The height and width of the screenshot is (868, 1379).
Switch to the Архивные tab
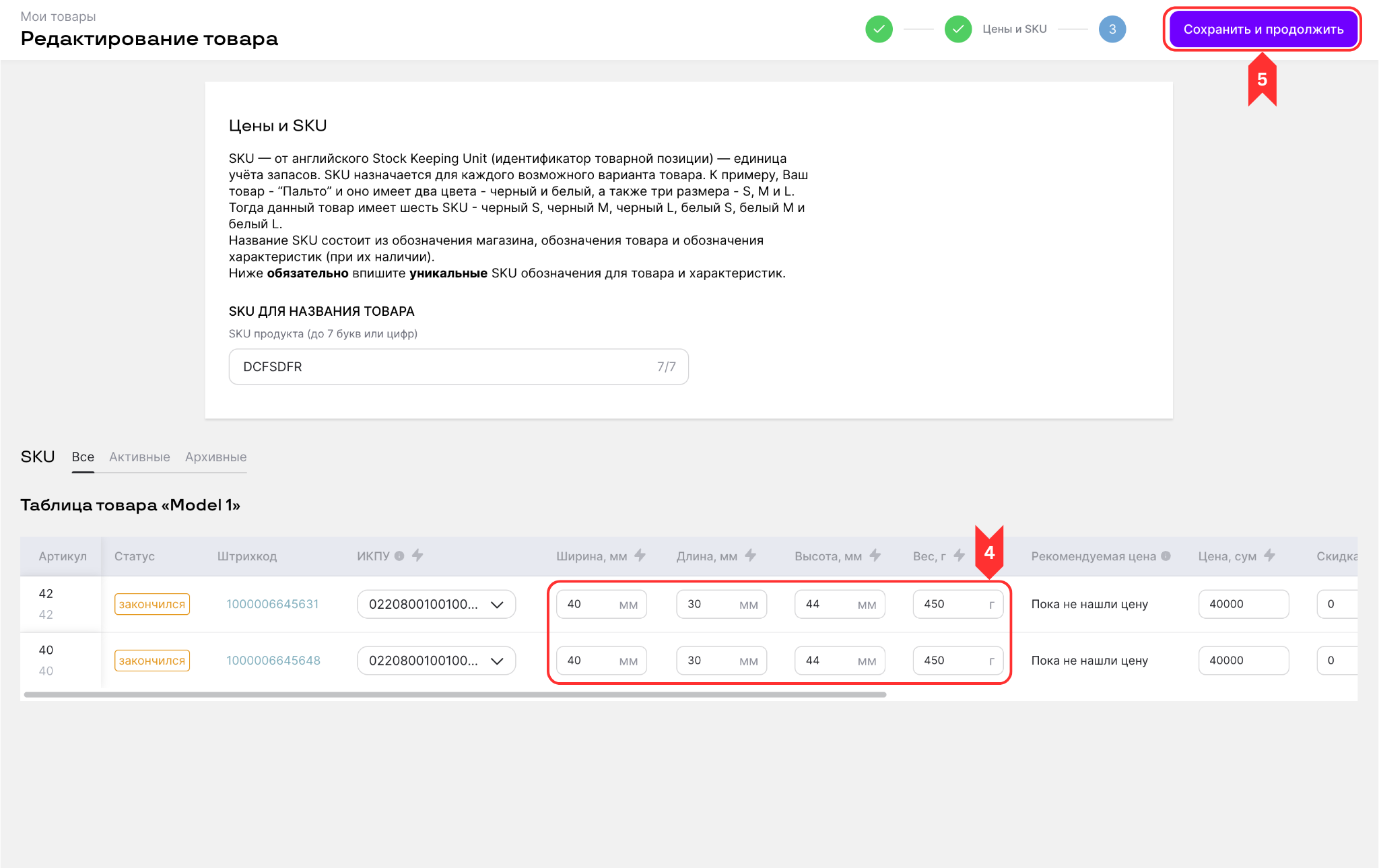tap(215, 457)
